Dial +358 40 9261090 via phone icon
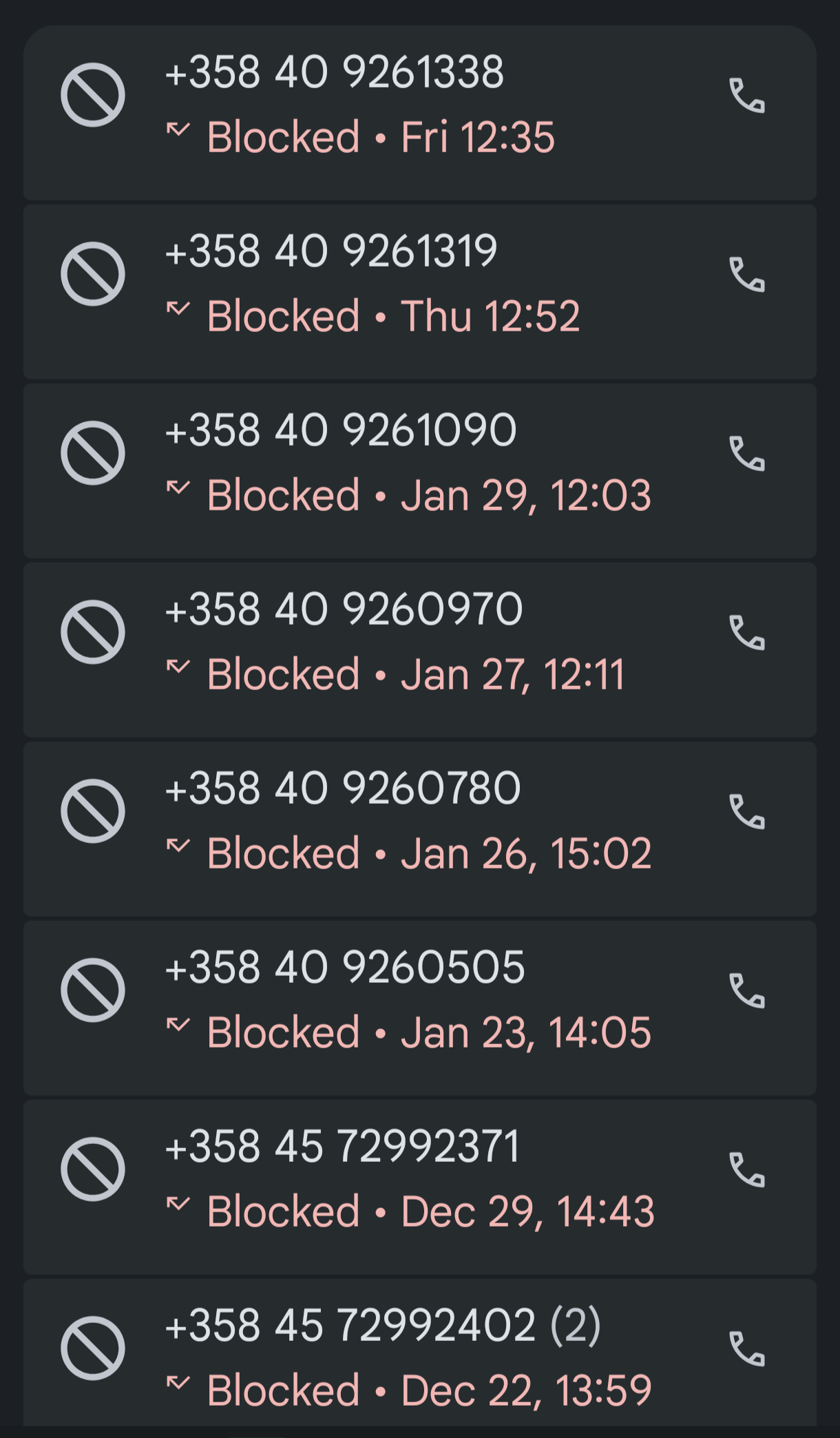 (x=747, y=453)
